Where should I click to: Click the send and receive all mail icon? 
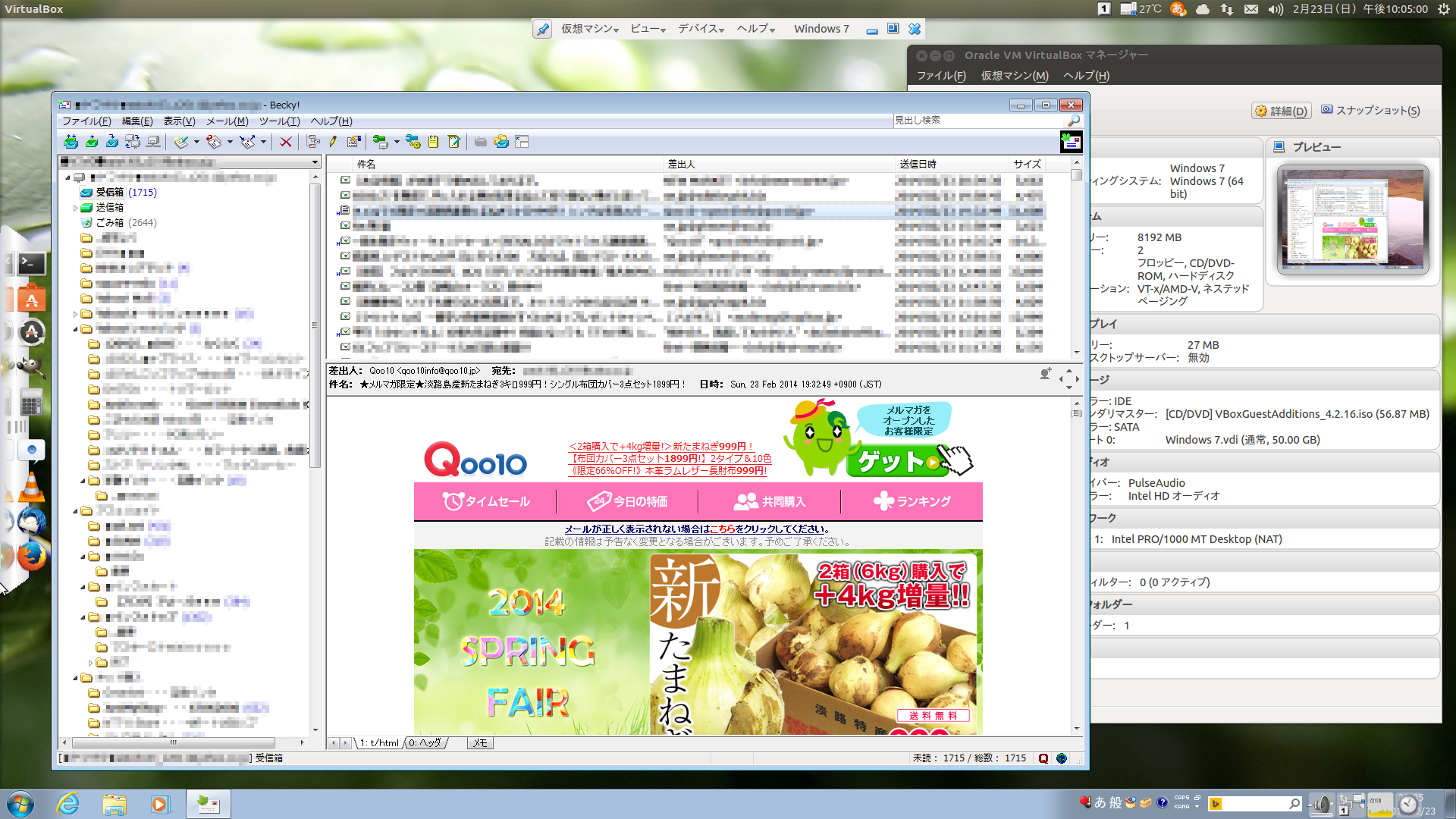pos(71,142)
